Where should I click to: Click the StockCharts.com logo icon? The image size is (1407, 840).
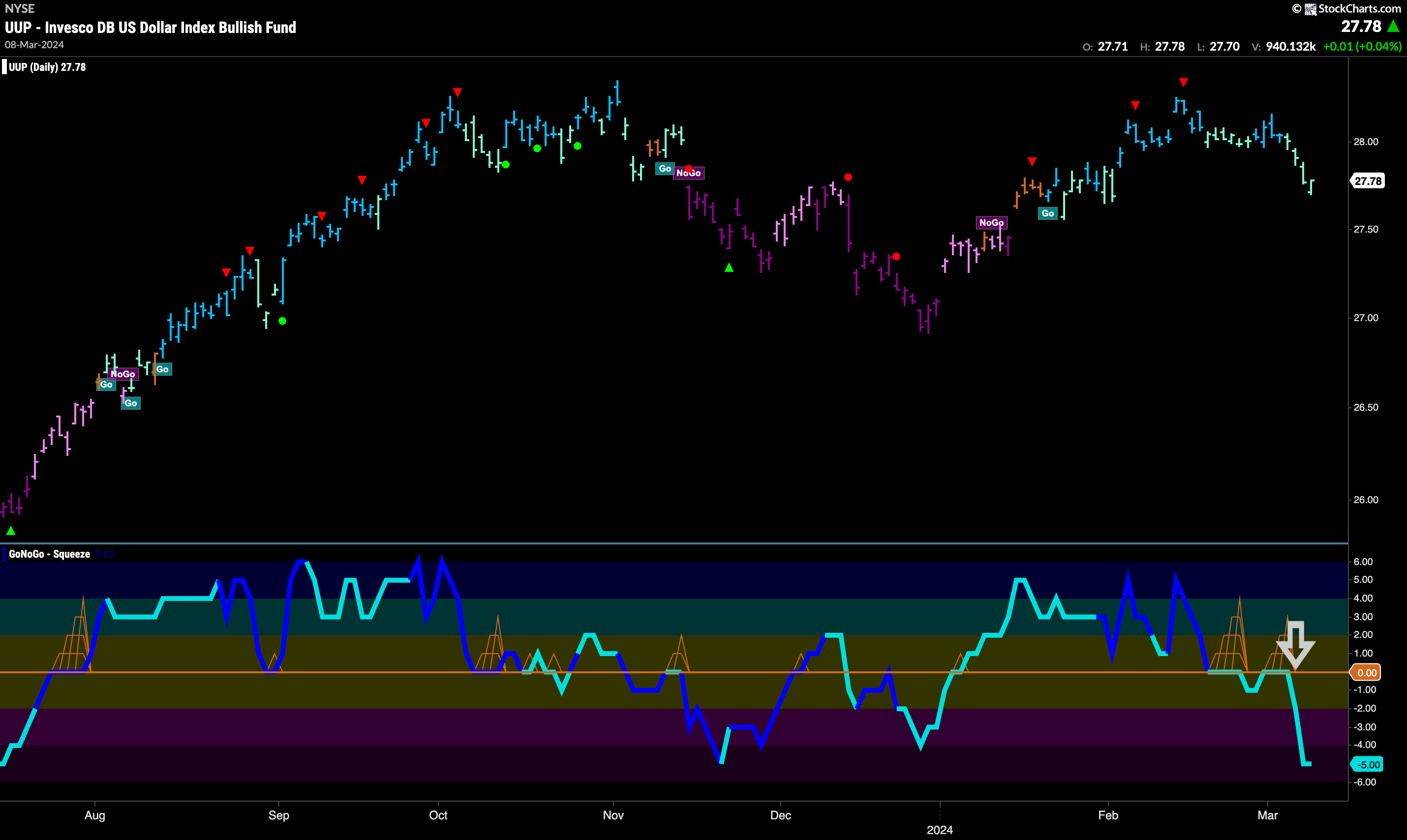1310,9
